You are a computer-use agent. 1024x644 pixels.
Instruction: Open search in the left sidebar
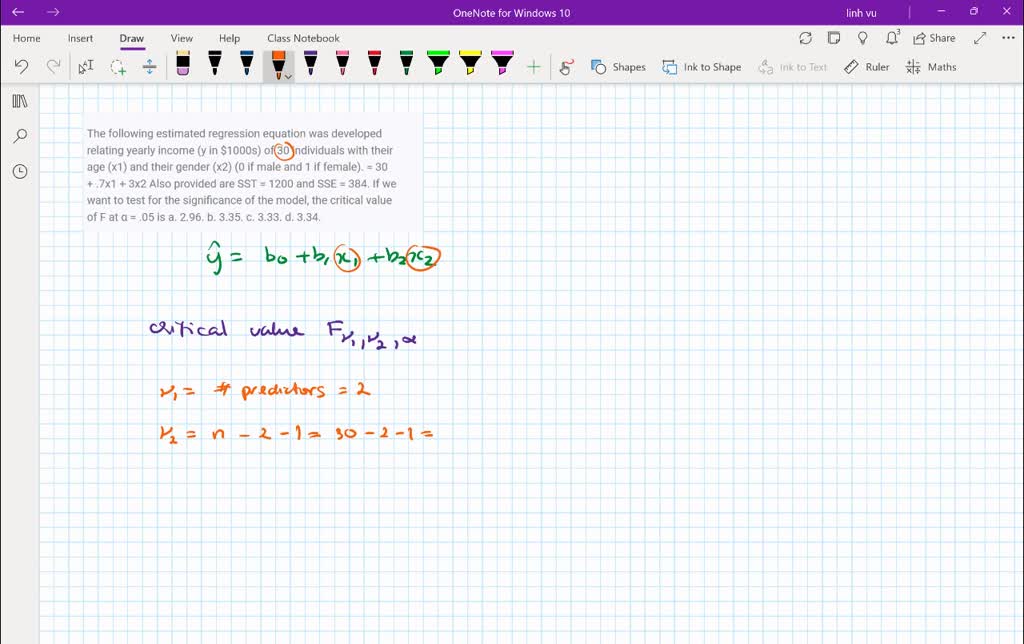(20, 135)
